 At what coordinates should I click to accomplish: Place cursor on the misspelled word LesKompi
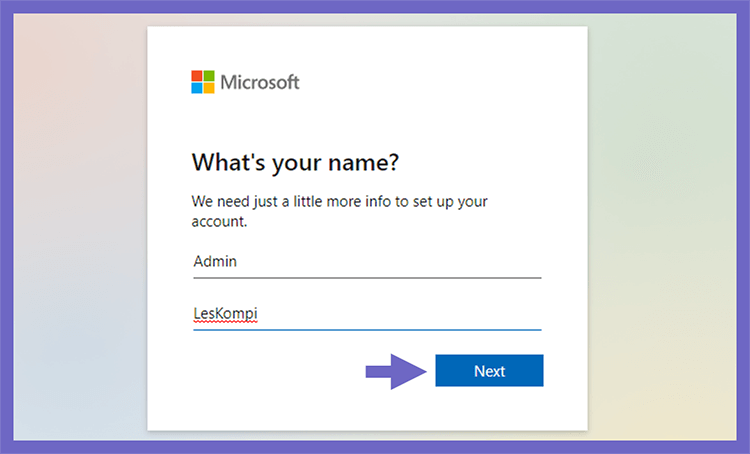(225, 314)
